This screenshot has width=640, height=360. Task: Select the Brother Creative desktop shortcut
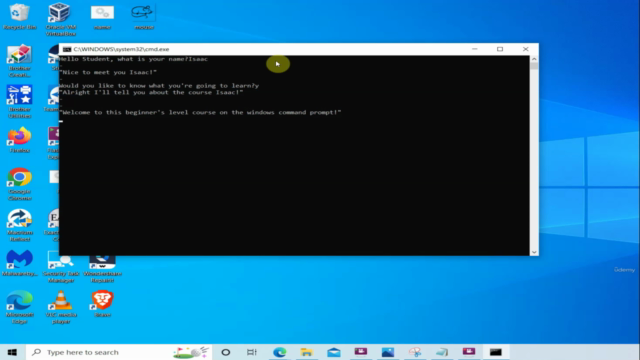pyautogui.click(x=19, y=61)
